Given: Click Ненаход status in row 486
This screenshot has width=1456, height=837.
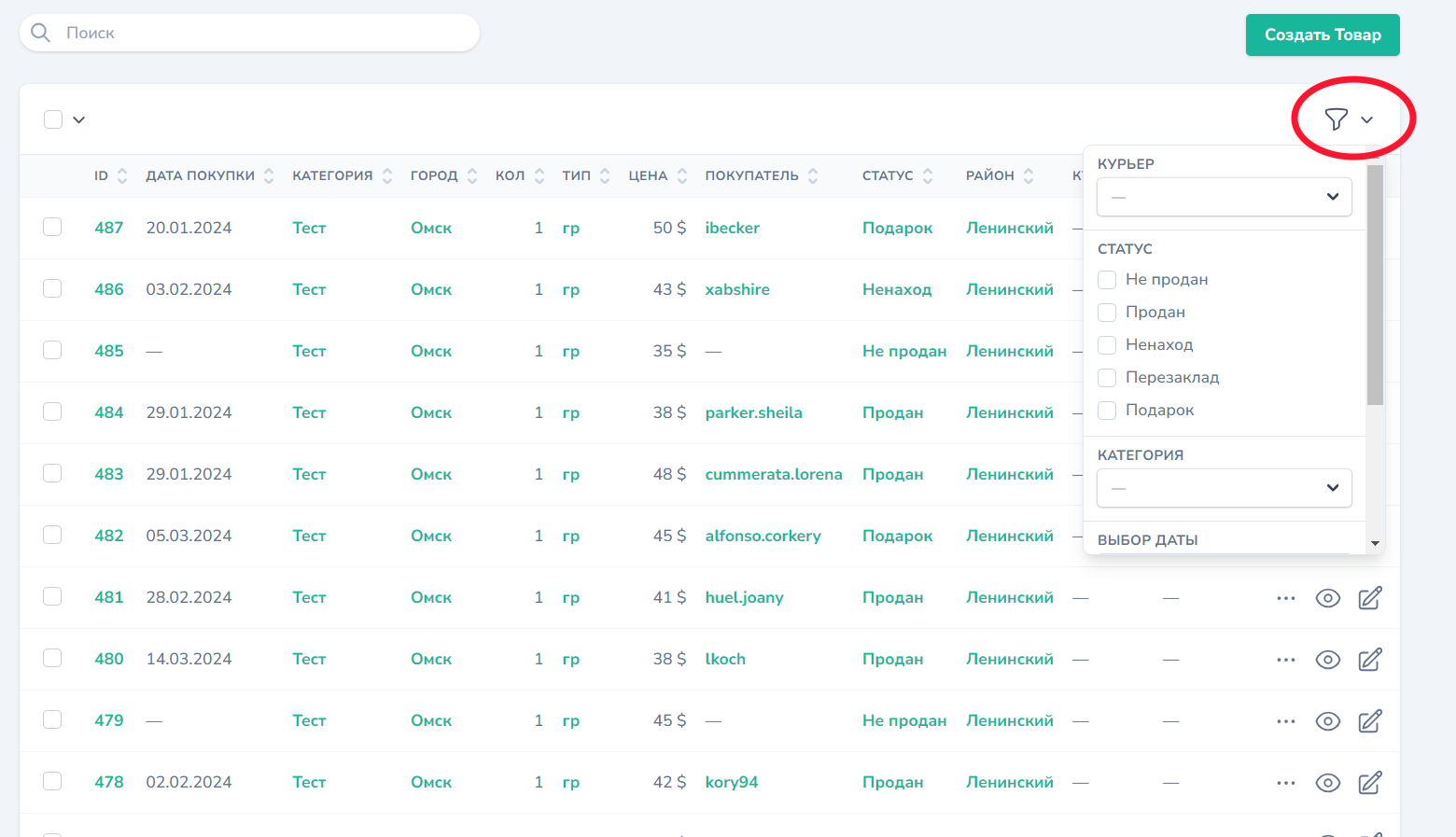Looking at the screenshot, I should click(x=897, y=289).
